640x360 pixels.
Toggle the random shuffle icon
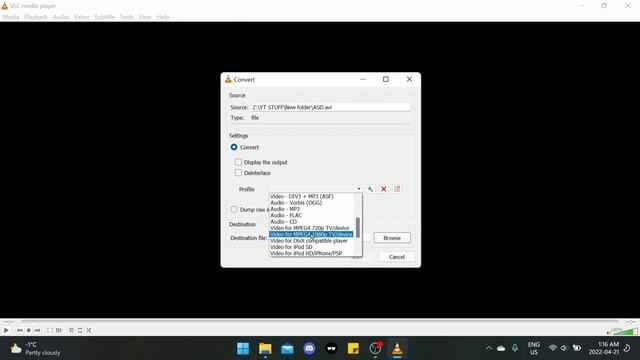pos(89,330)
